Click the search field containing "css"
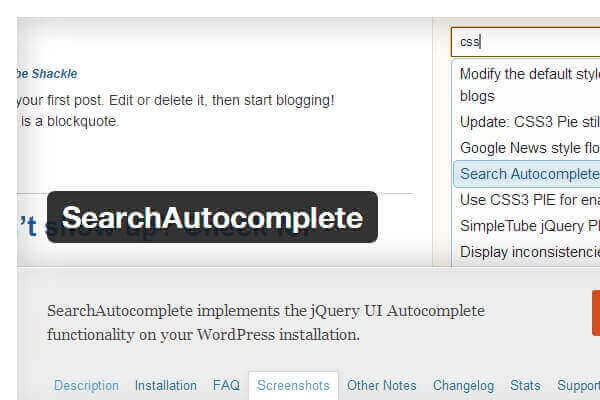 [525, 42]
